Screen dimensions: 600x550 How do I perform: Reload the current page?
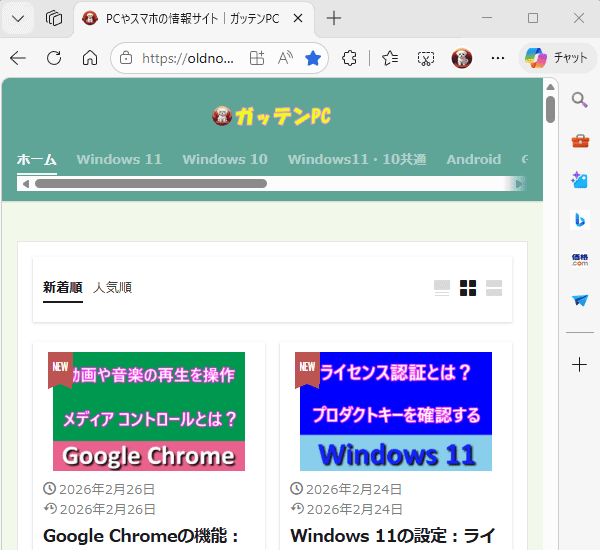click(54, 58)
